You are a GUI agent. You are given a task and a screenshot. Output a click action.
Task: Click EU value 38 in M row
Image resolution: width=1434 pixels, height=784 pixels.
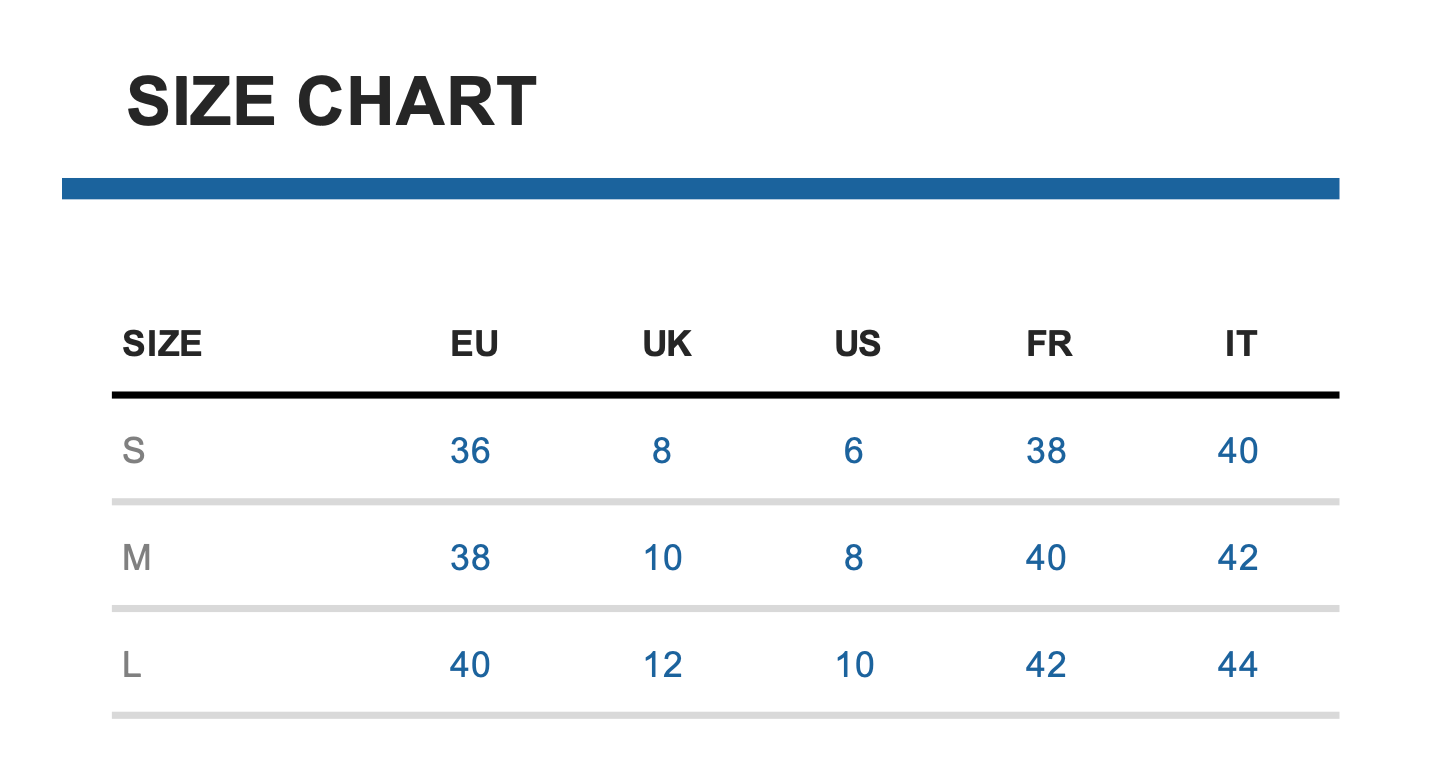point(470,558)
